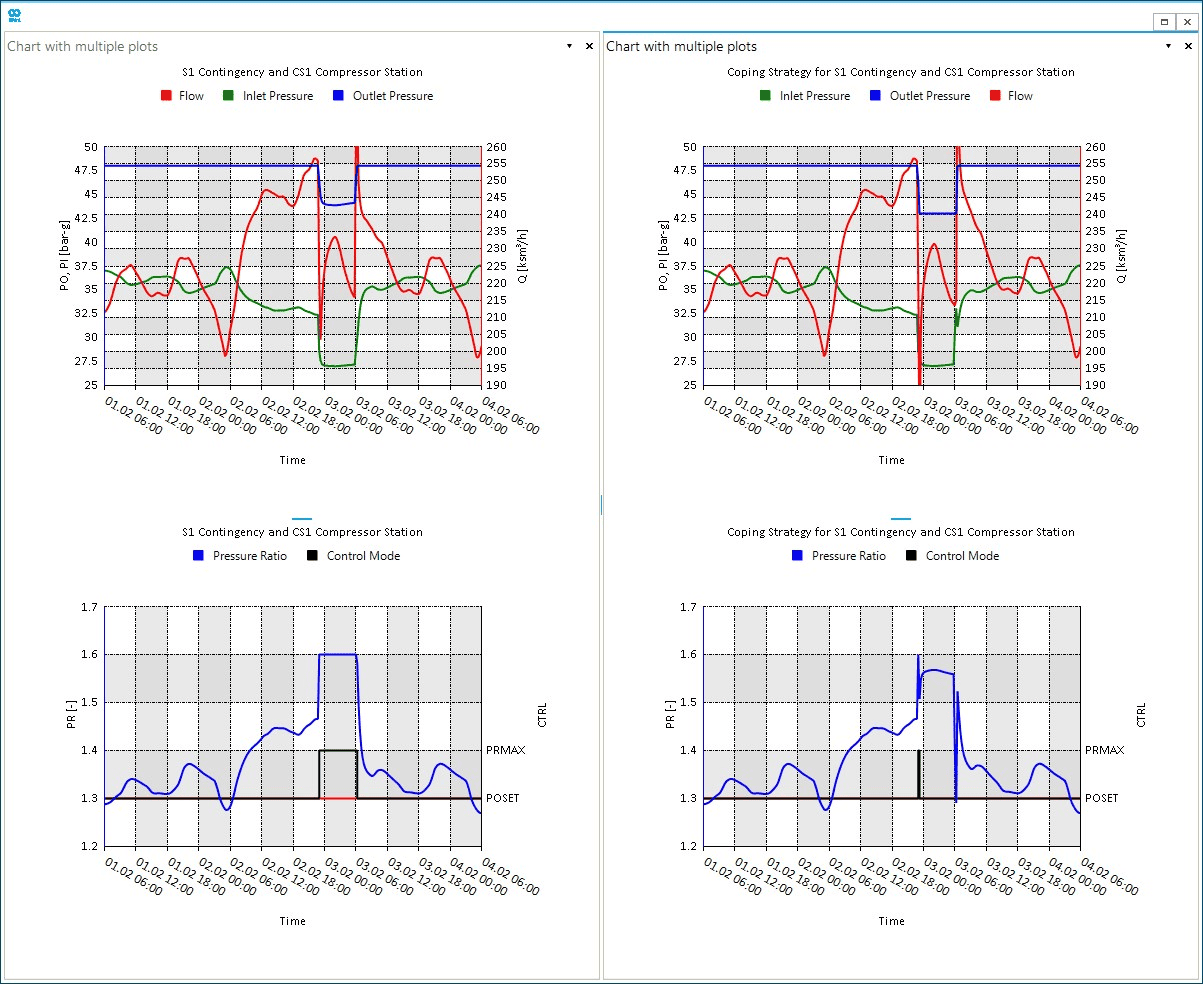
Task: Close the left 'Chart with multiple plots' panel
Action: 589,46
